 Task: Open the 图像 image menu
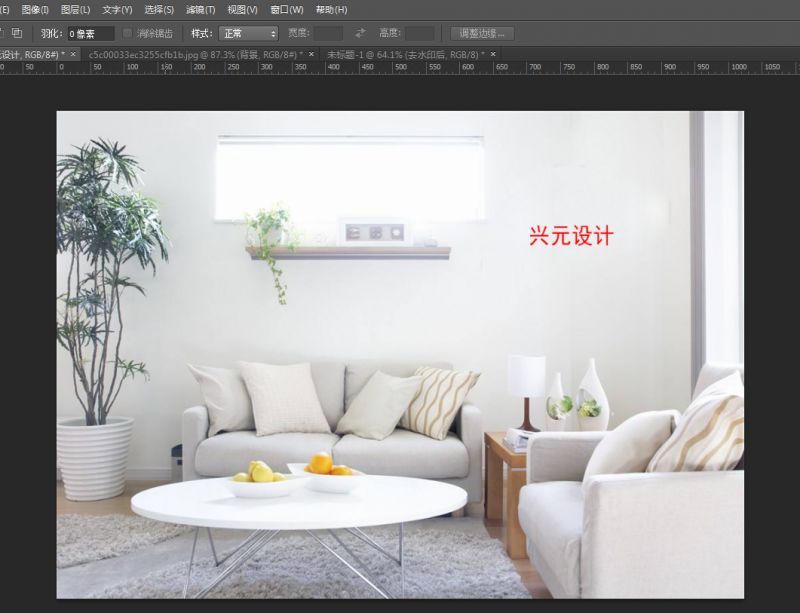click(x=34, y=8)
